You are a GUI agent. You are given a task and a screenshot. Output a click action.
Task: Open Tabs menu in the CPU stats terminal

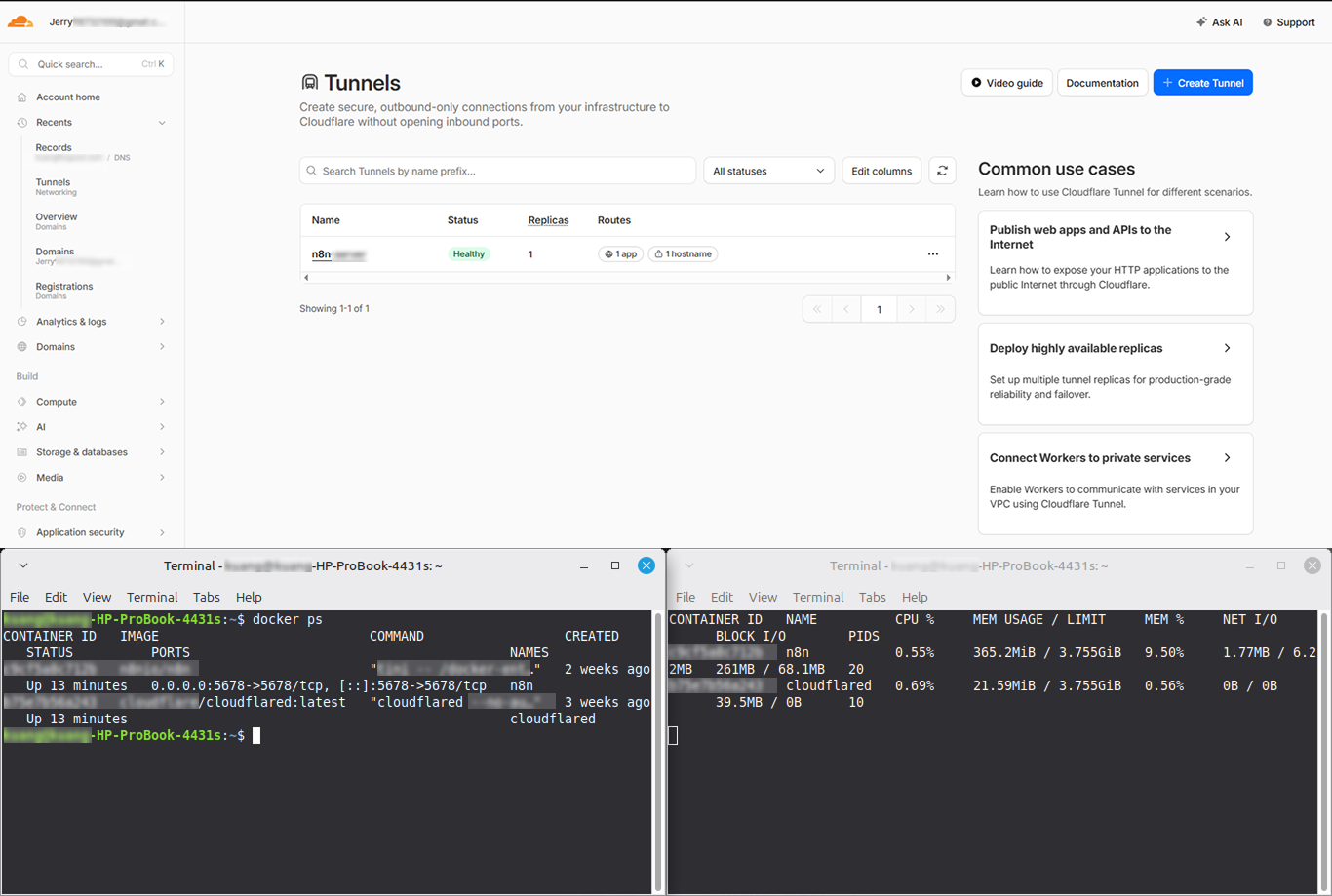point(873,597)
